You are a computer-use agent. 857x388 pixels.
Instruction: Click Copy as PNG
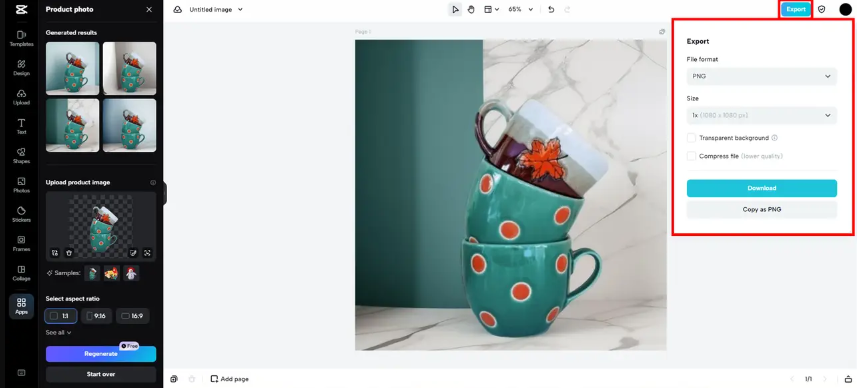point(761,209)
